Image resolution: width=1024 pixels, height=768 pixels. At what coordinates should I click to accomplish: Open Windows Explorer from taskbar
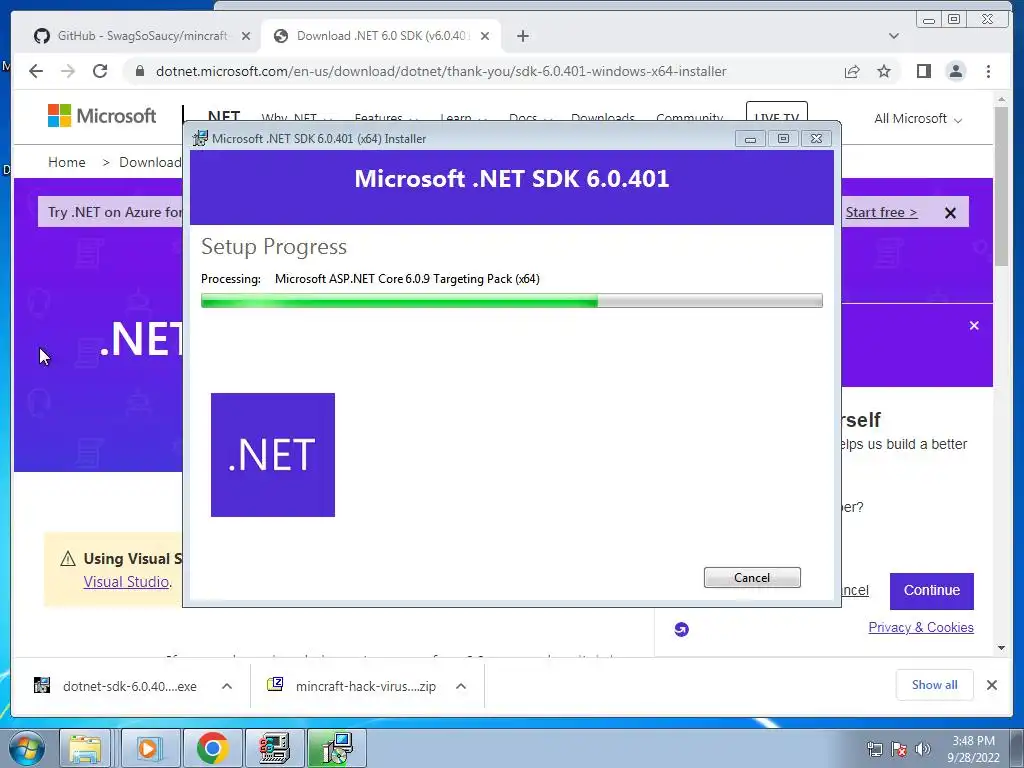click(85, 748)
